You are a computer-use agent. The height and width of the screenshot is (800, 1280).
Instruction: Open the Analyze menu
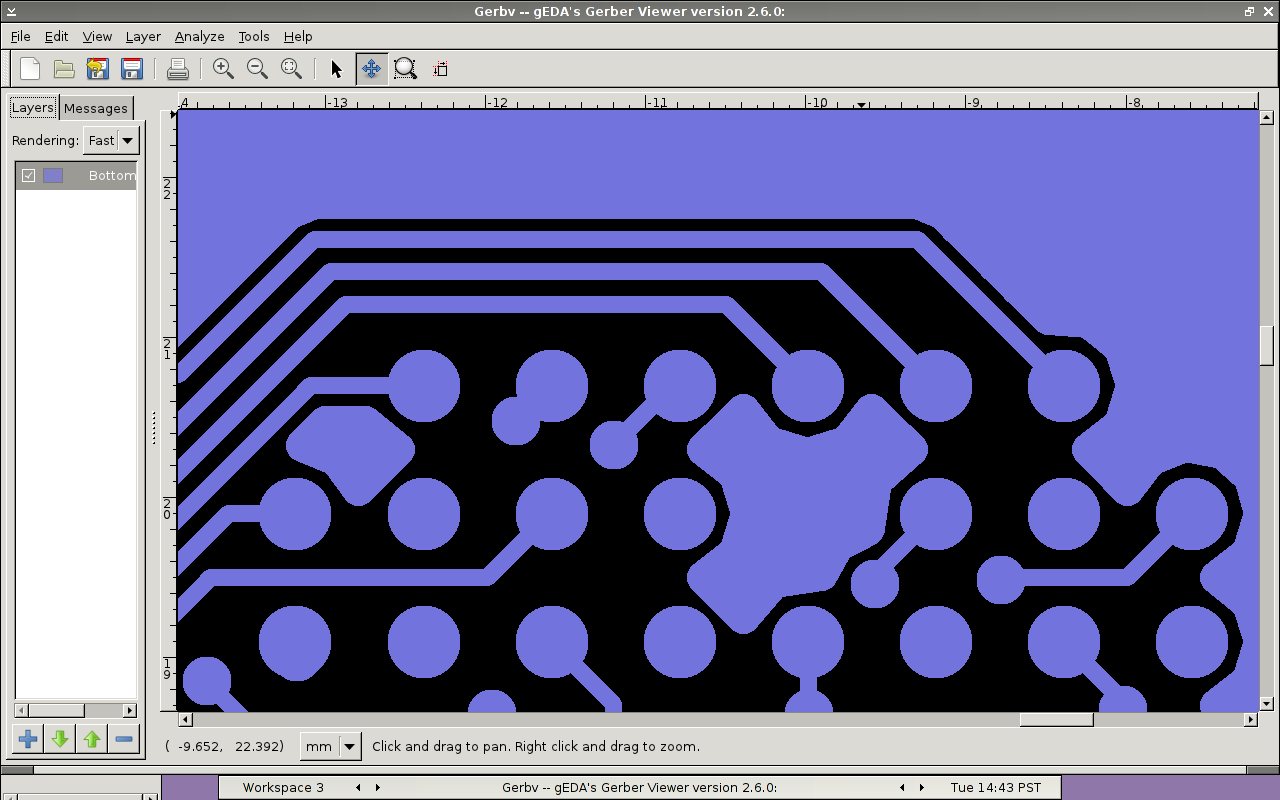coord(199,36)
